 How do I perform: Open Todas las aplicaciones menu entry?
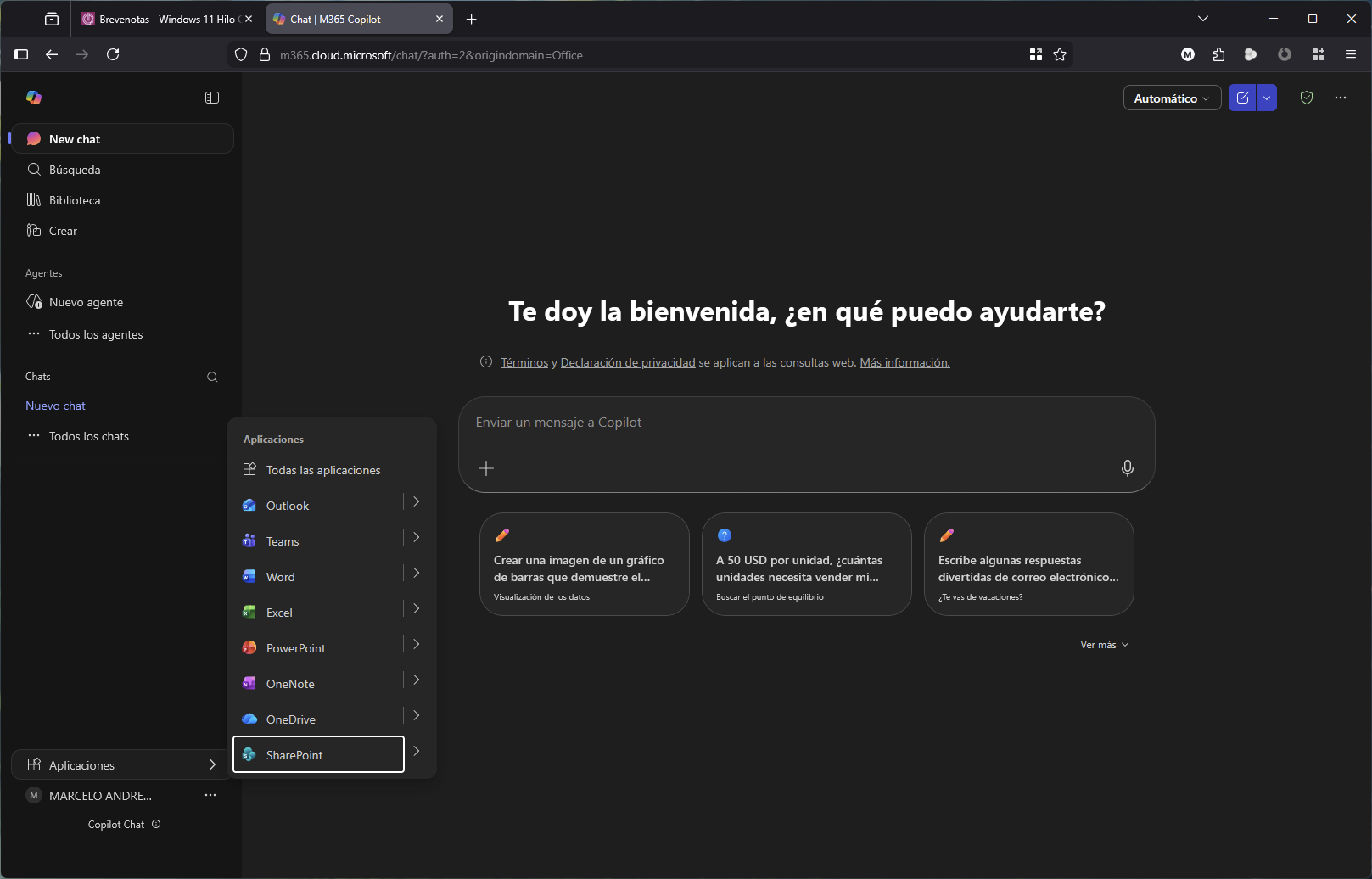click(x=322, y=470)
